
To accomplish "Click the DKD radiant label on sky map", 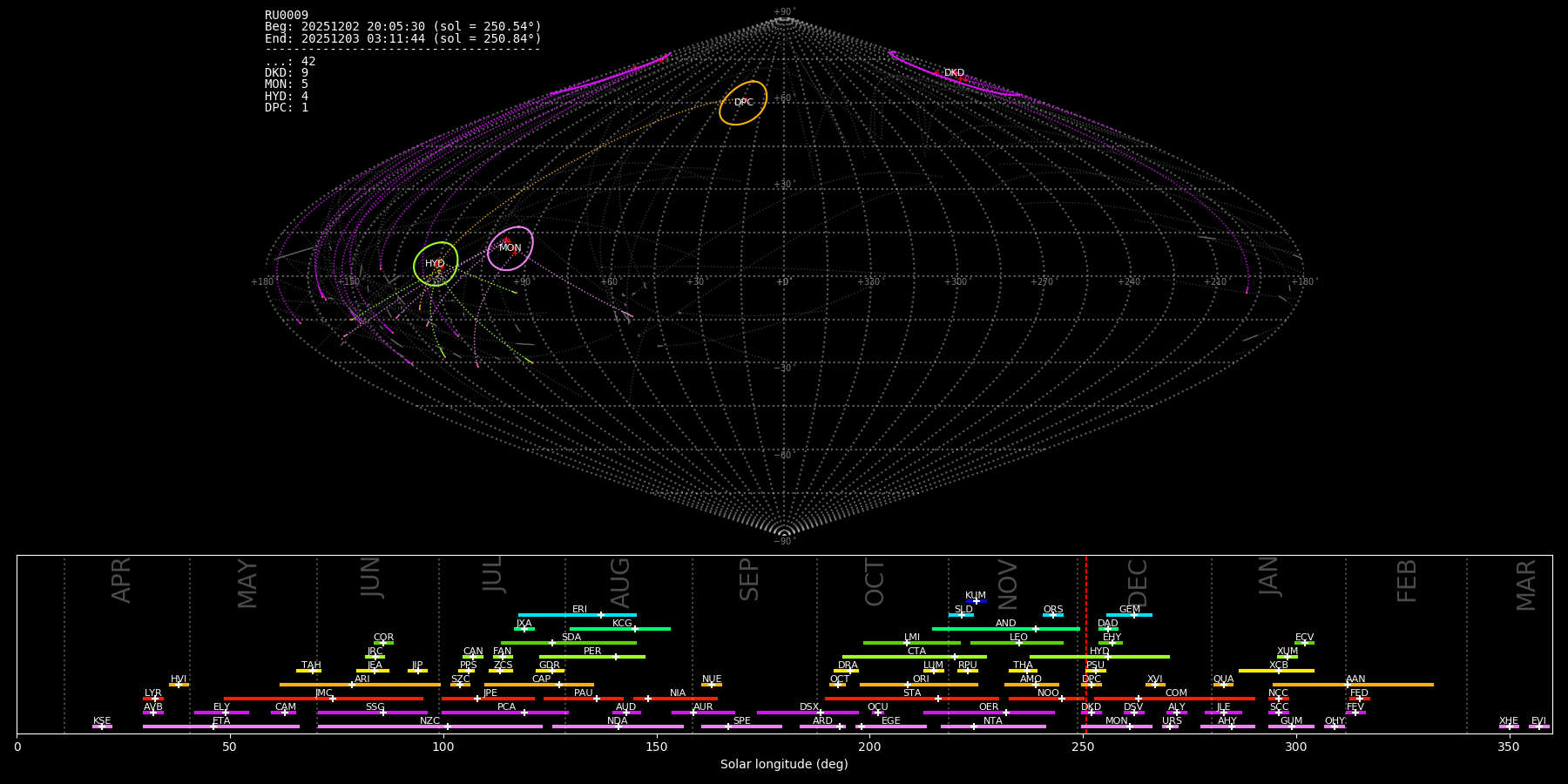I will click(954, 73).
